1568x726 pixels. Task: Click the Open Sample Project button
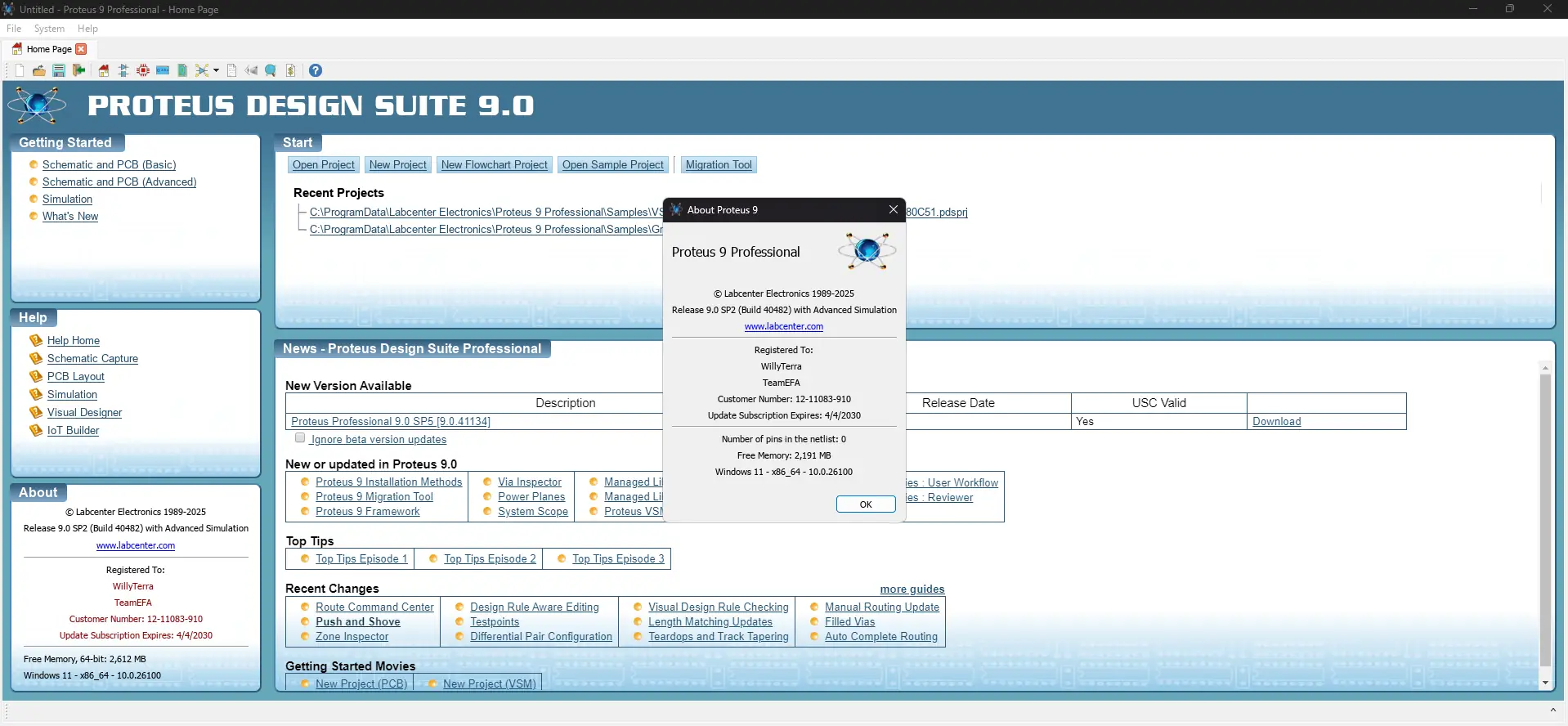(x=613, y=165)
